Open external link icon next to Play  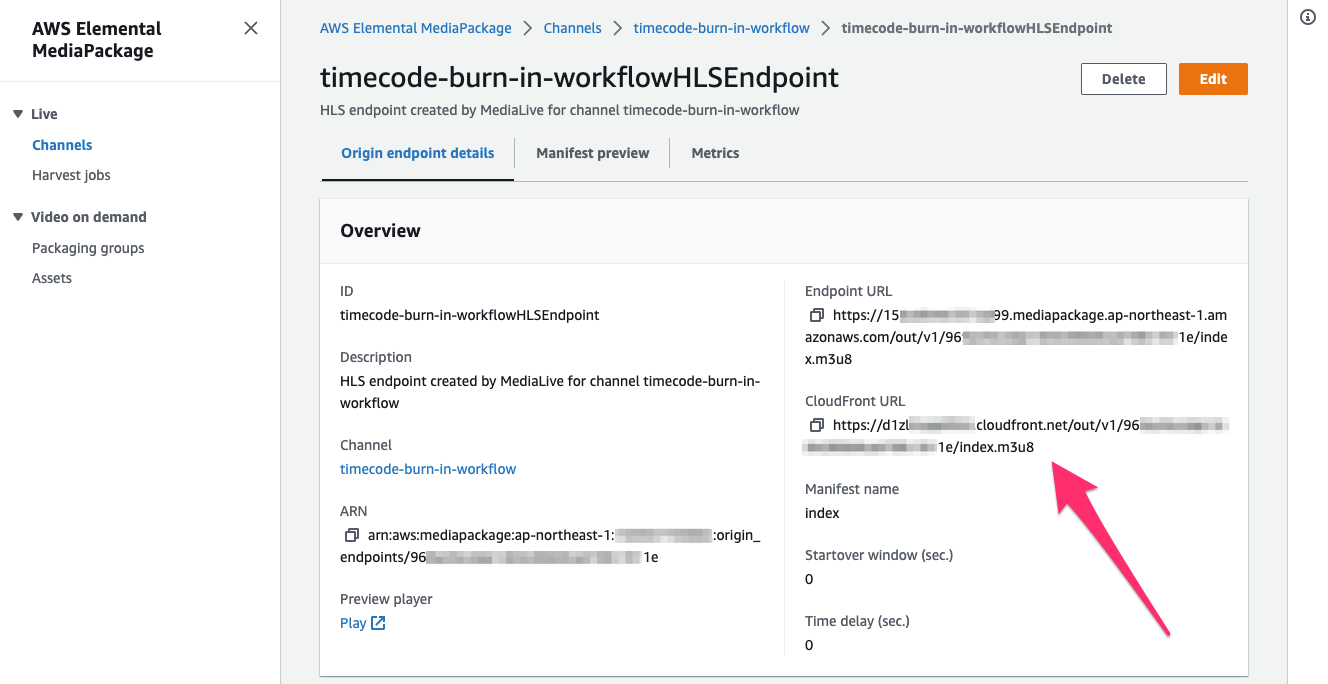tap(378, 623)
